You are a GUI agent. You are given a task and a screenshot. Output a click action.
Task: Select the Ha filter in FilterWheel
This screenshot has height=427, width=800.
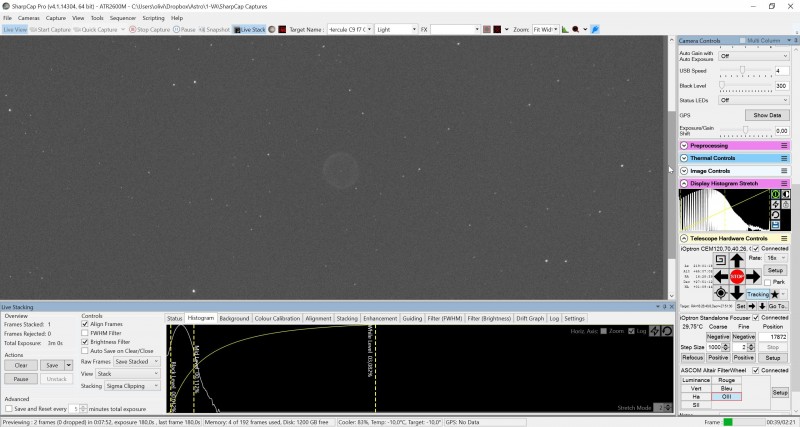(696, 396)
